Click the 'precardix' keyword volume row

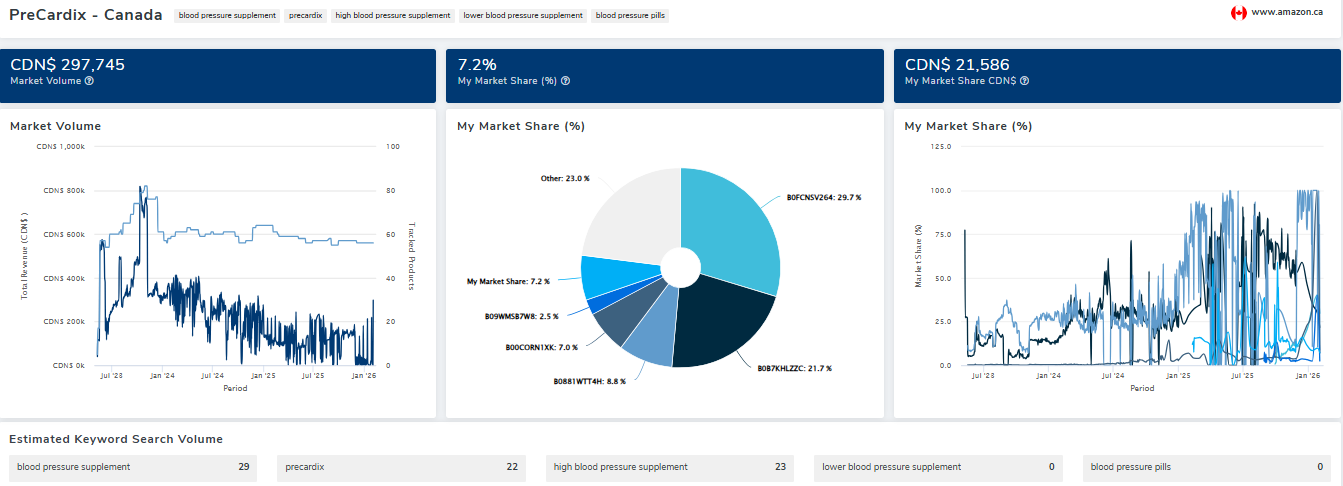coord(401,467)
